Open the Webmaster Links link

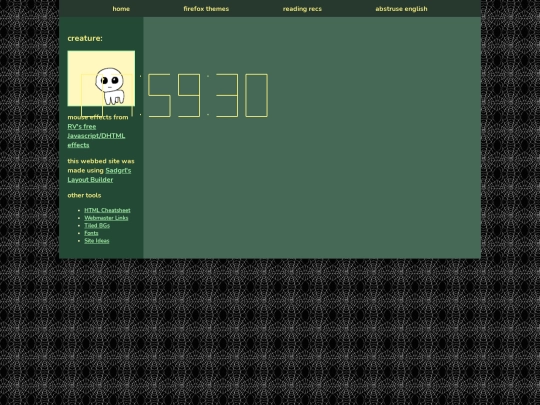click(x=106, y=218)
